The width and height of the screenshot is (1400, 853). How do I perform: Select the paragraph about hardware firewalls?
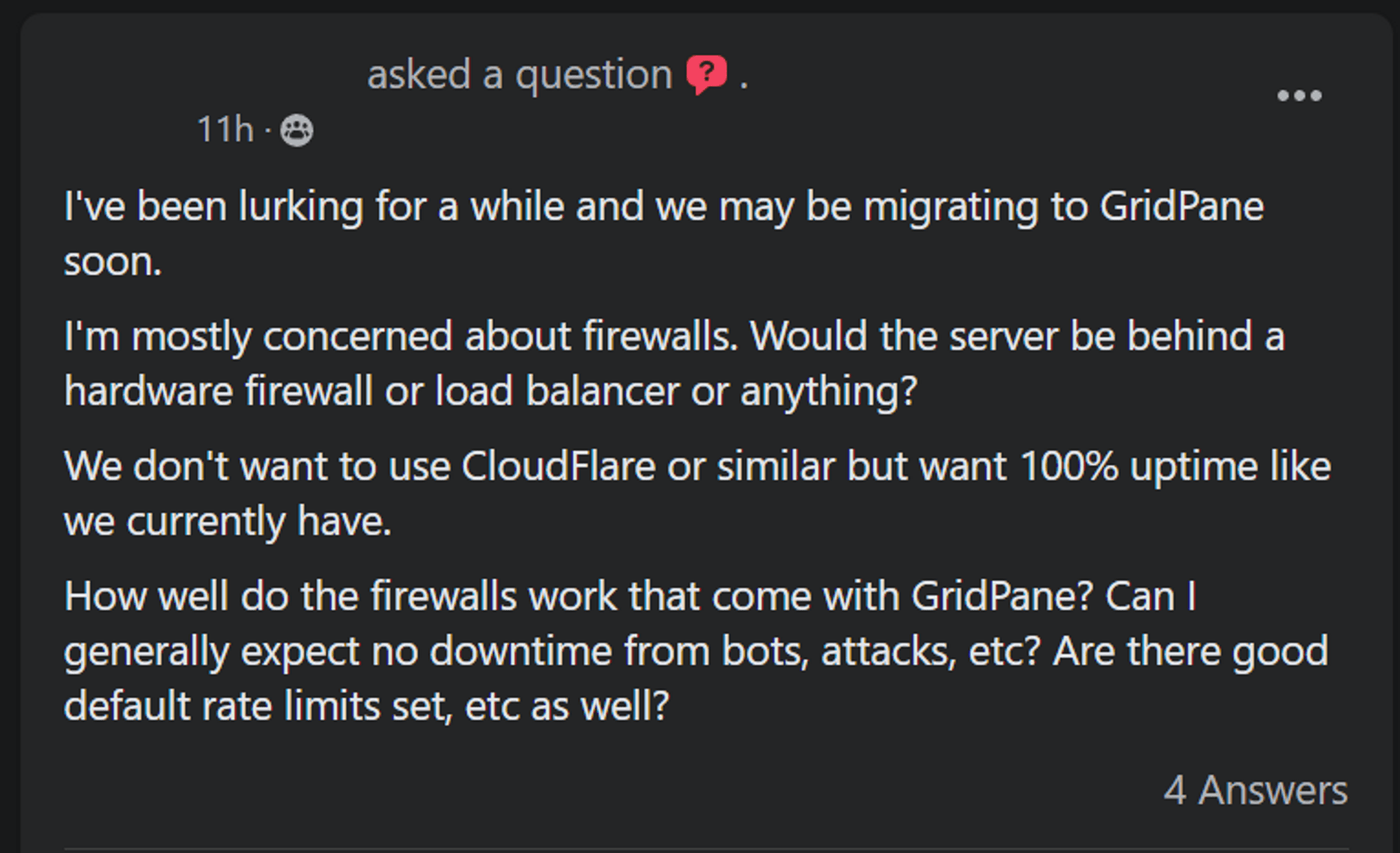coord(672,364)
